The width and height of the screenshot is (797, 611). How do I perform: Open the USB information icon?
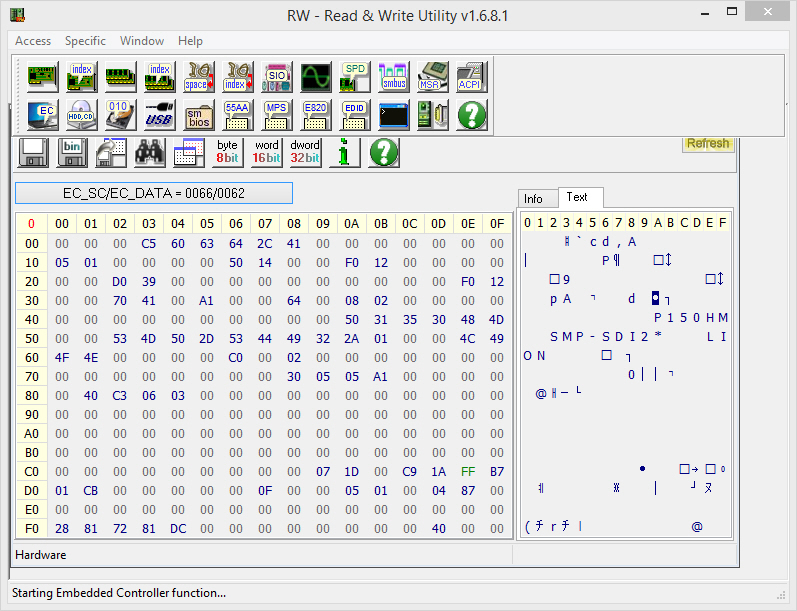click(x=160, y=115)
